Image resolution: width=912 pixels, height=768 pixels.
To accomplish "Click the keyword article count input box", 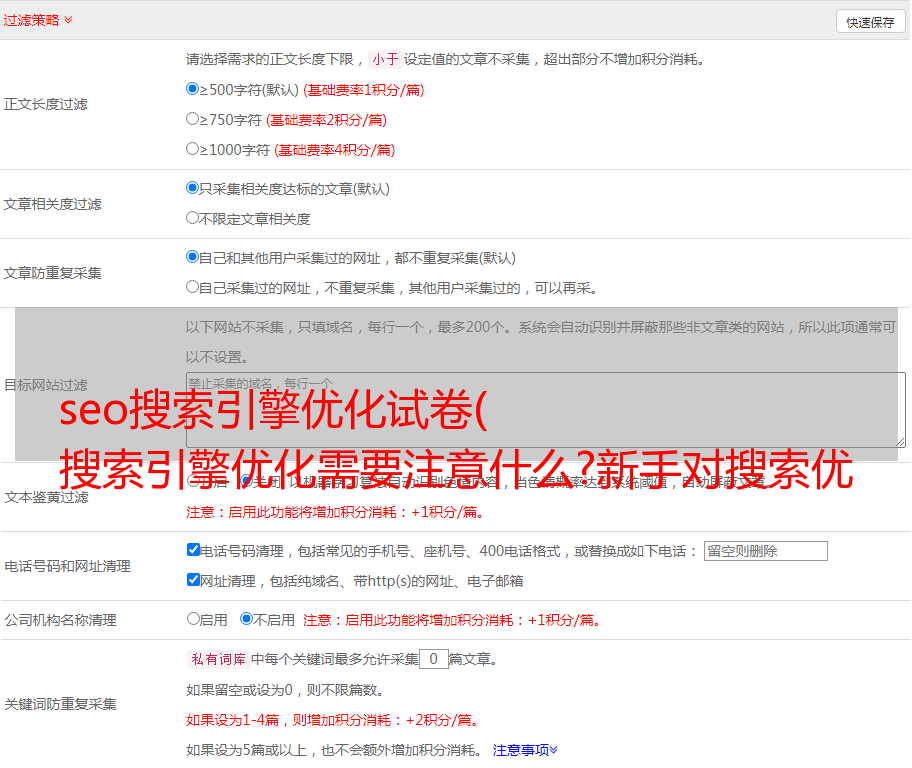I will pos(433,659).
